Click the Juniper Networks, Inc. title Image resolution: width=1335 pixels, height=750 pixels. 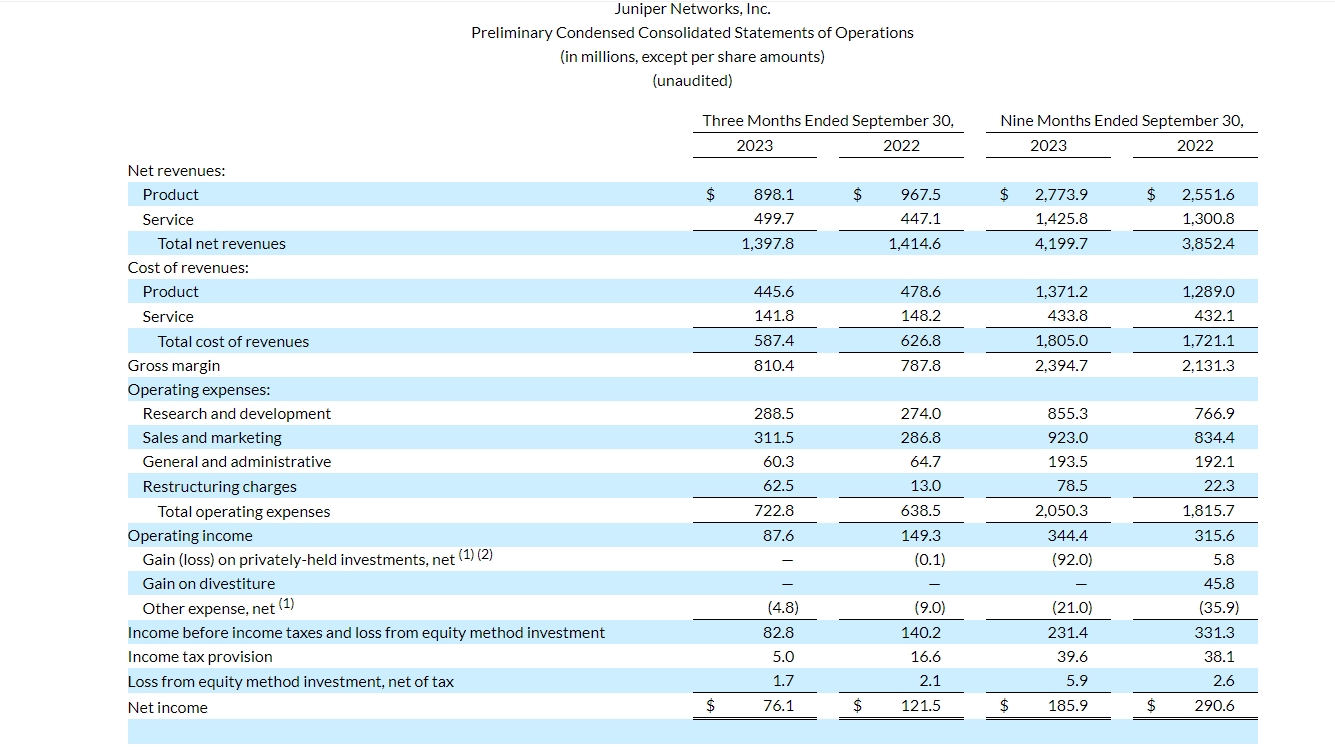tap(692, 9)
